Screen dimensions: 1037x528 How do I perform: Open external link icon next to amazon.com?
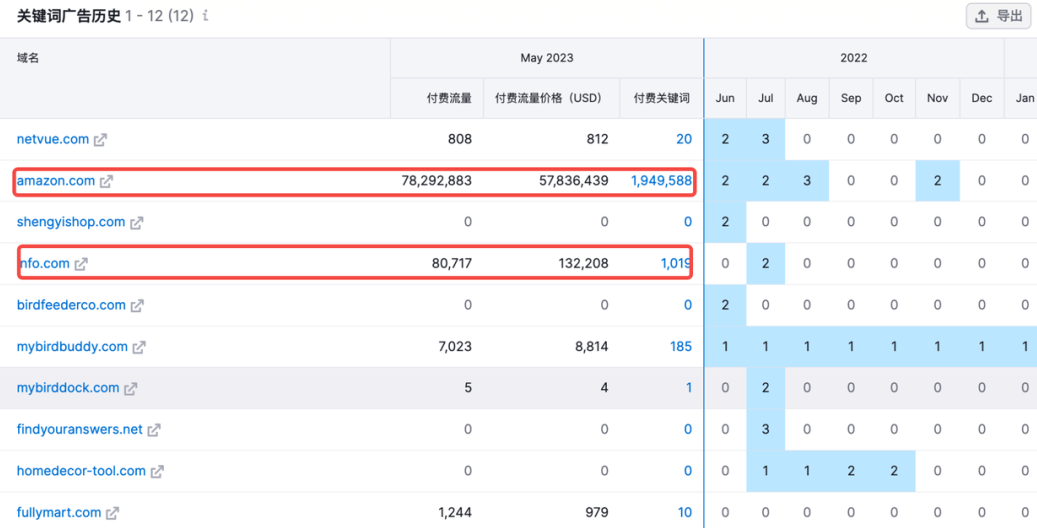point(106,182)
